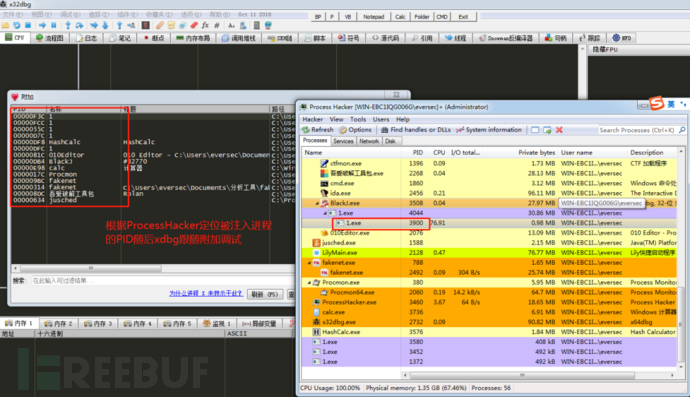690x397 pixels.
Task: Select the HashCalc.exe process row
Action: (489, 332)
